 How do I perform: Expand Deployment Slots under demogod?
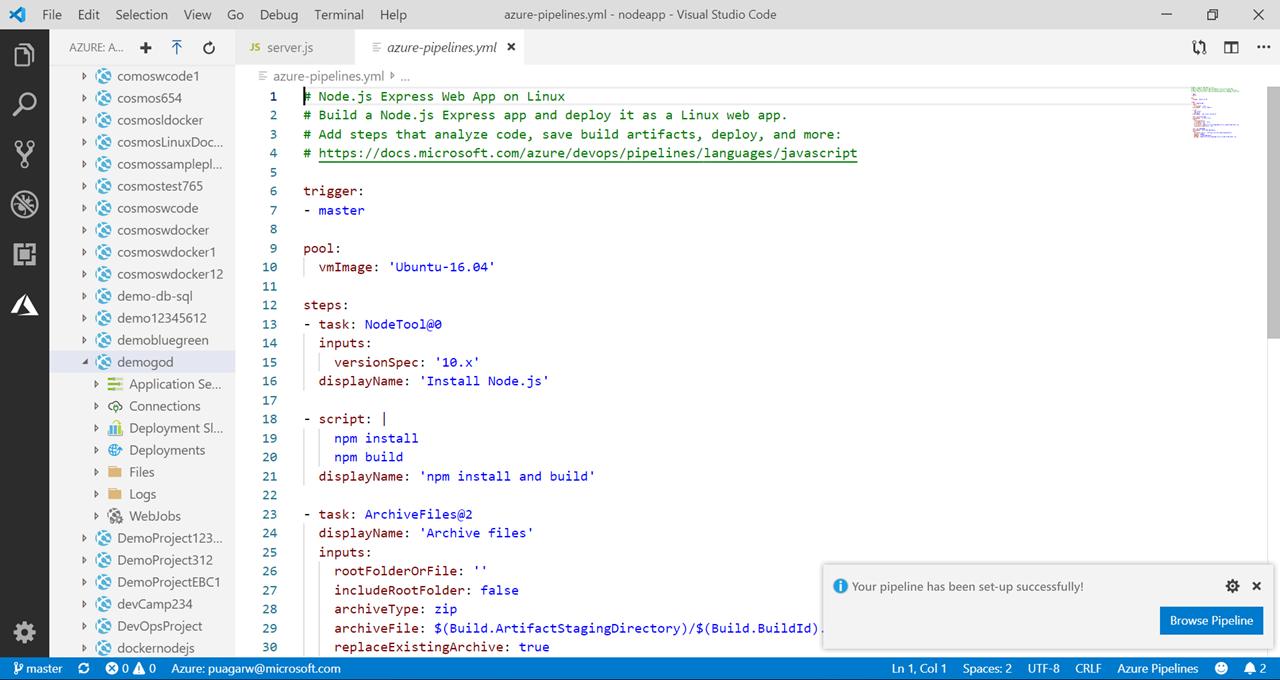[95, 427]
